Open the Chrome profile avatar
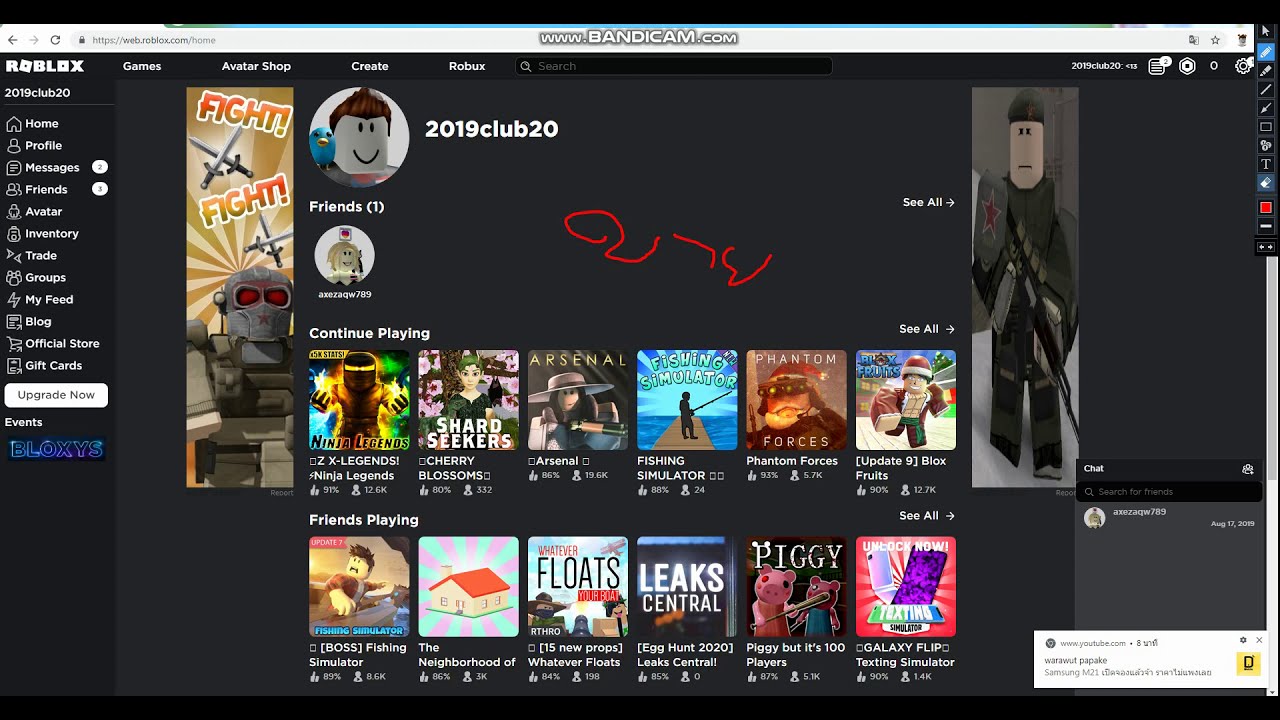The image size is (1280, 720). pos(1242,40)
